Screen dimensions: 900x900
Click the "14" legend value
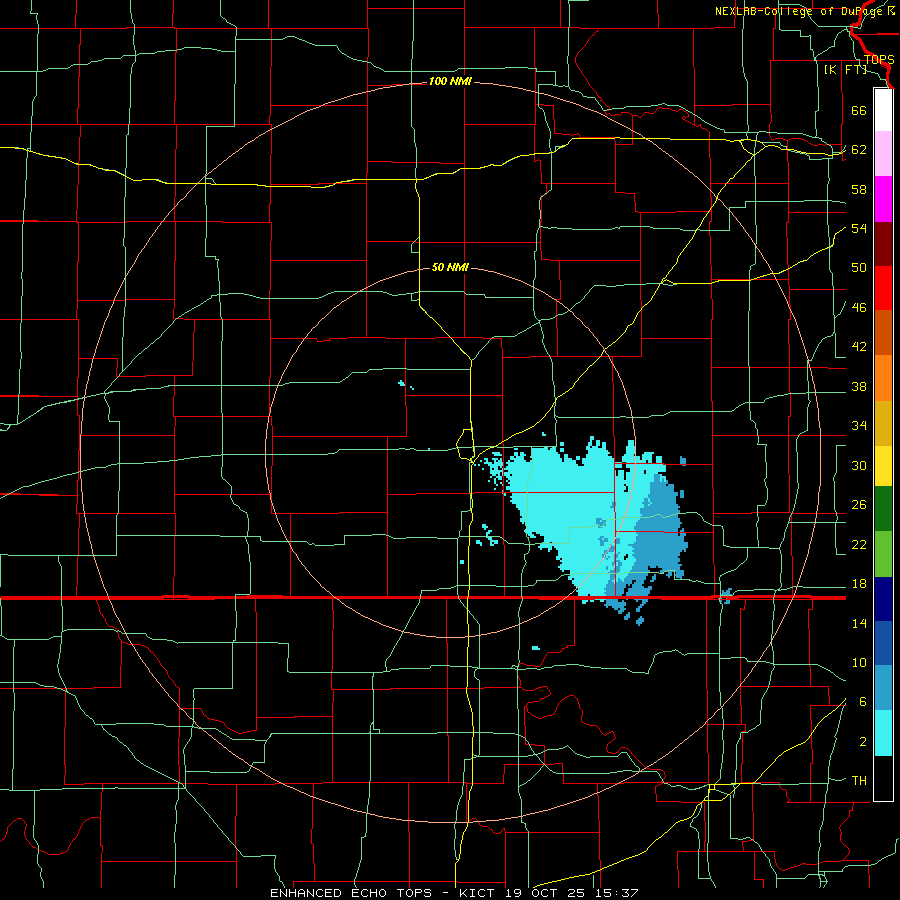(859, 623)
